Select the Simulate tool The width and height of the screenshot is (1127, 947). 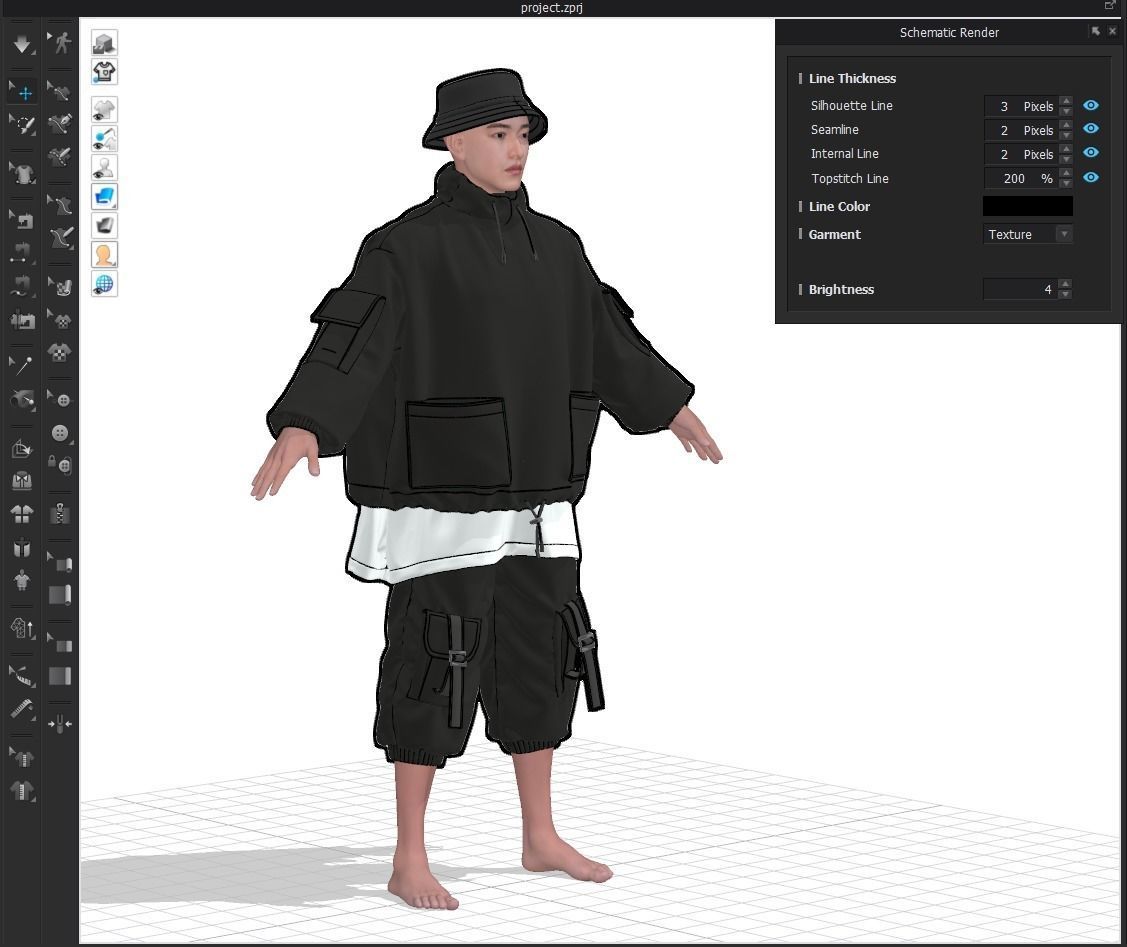21,43
